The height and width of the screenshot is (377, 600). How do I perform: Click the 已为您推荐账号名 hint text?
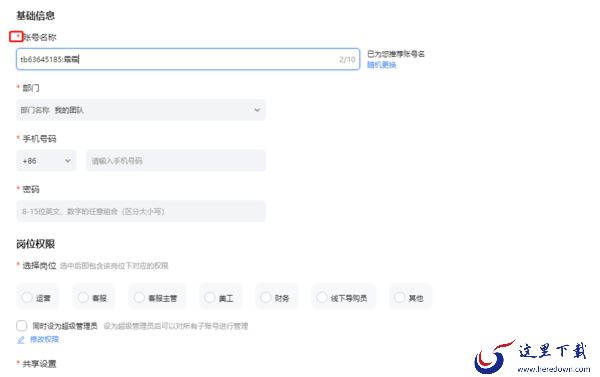coord(396,54)
